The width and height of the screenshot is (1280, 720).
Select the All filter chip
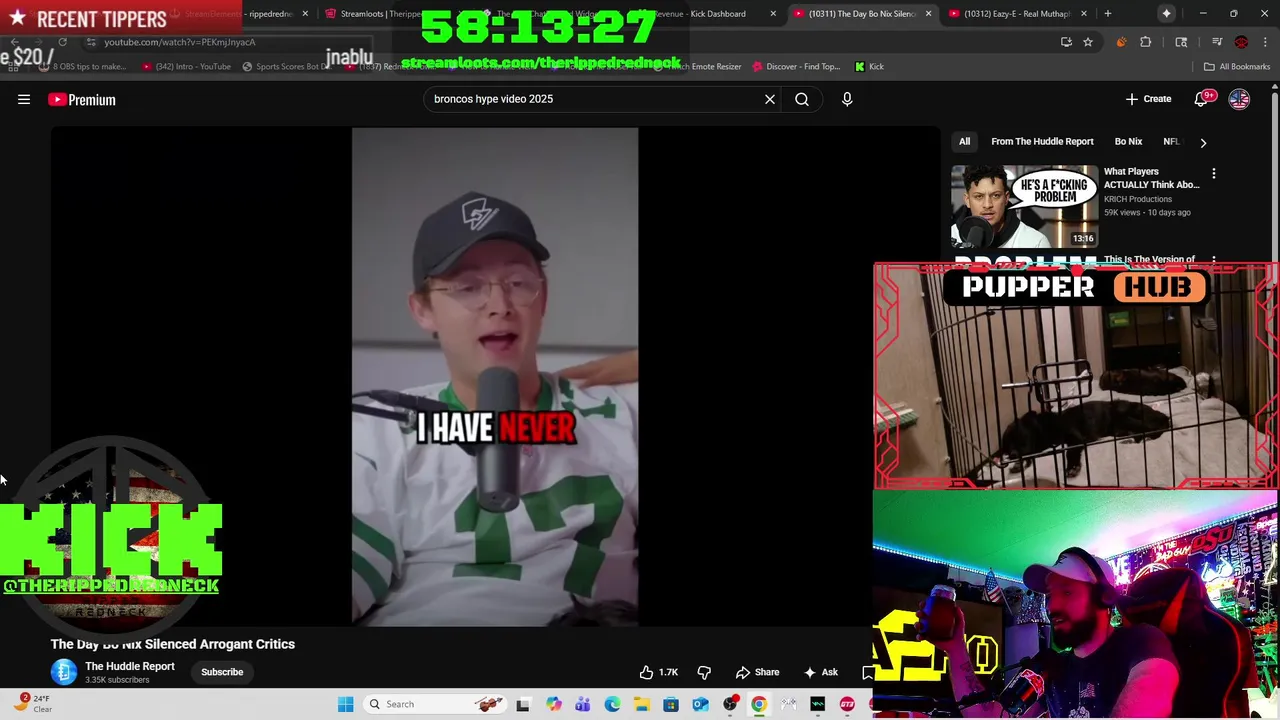(x=965, y=142)
